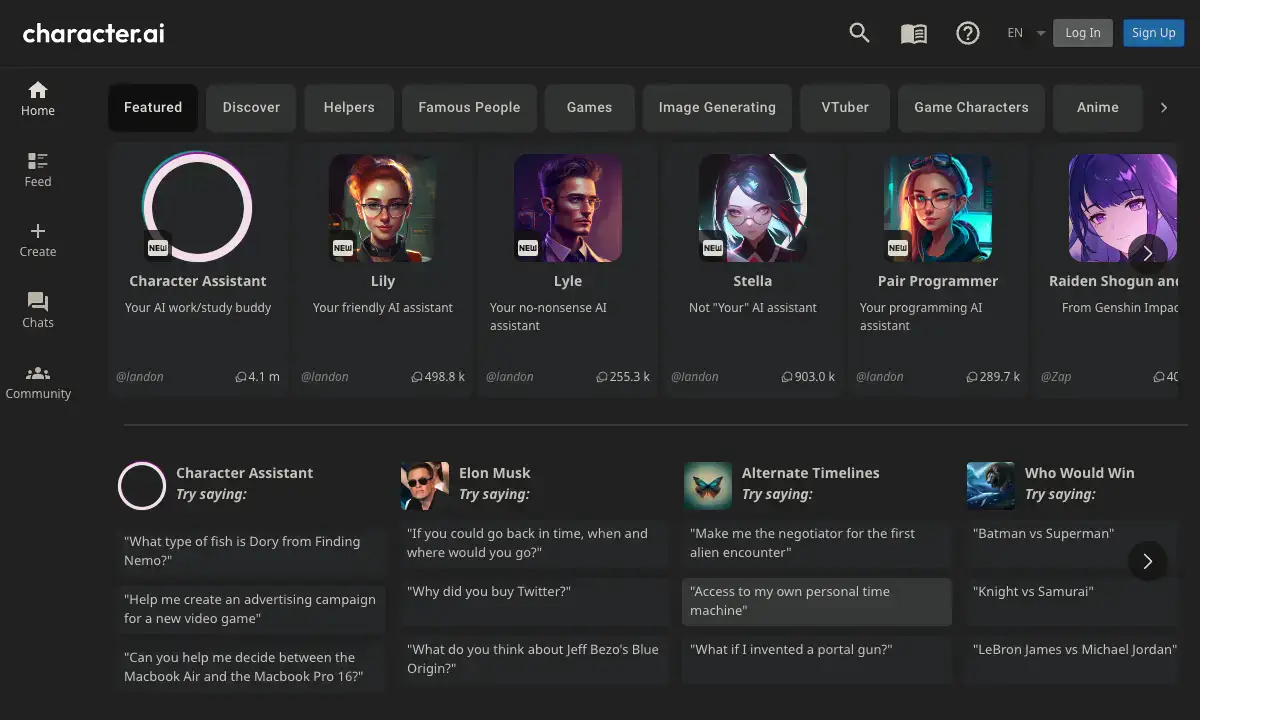Switch to the Featured tab
Image resolution: width=1280 pixels, height=720 pixels.
click(x=152, y=107)
